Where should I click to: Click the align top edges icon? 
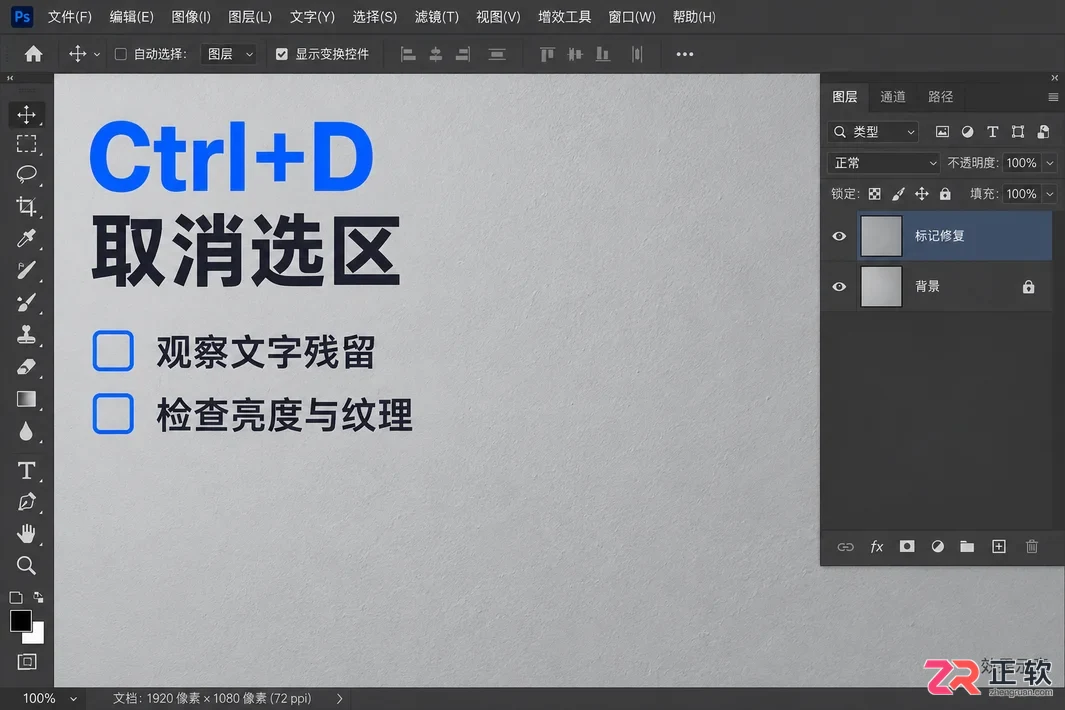point(547,54)
